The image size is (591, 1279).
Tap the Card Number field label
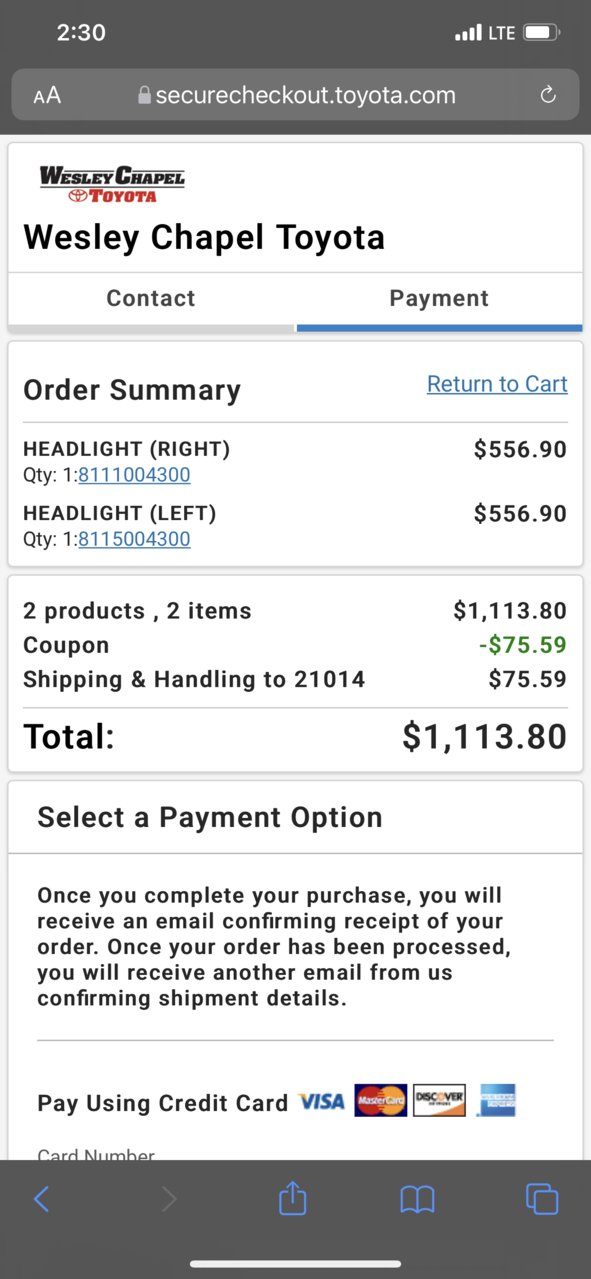point(96,1154)
